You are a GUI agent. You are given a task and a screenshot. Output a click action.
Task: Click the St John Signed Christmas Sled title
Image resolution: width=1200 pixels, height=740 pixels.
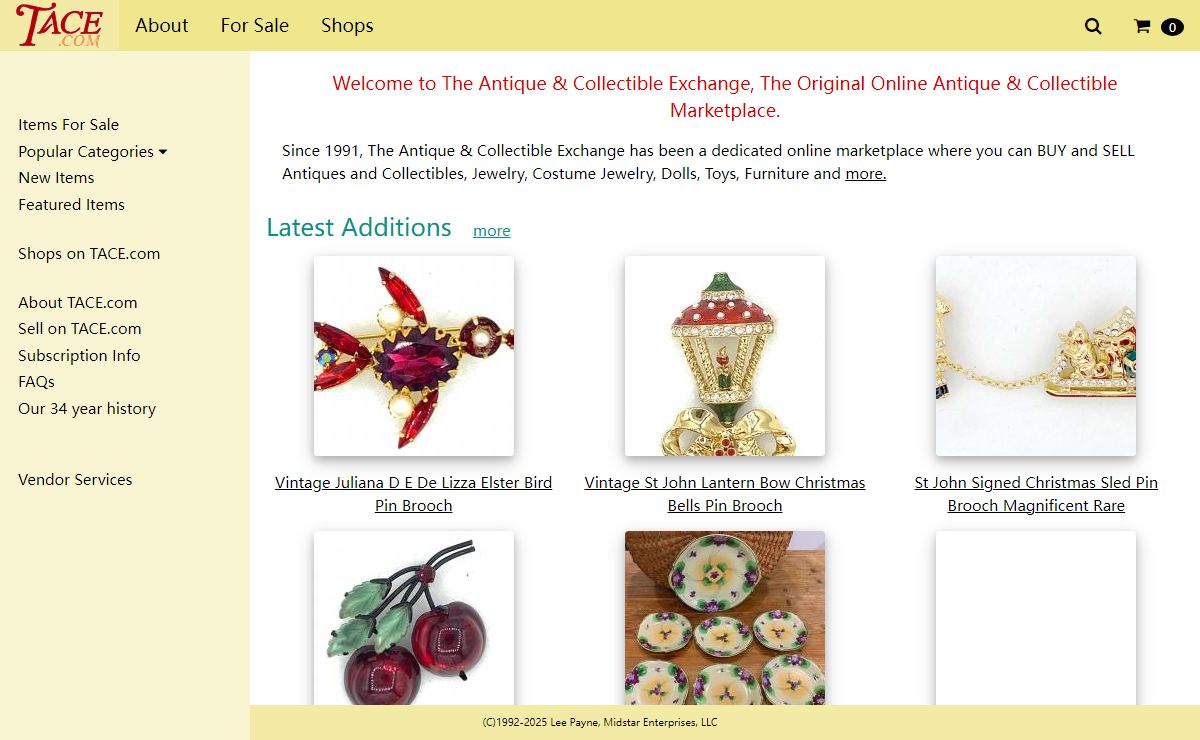1036,494
